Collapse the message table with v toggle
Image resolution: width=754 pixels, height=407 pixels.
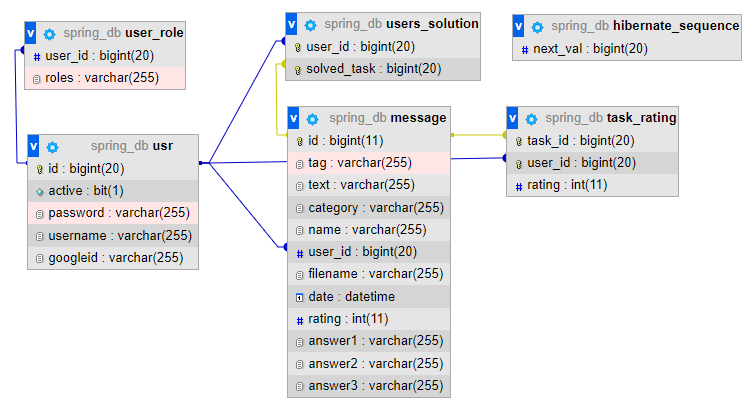point(293,118)
